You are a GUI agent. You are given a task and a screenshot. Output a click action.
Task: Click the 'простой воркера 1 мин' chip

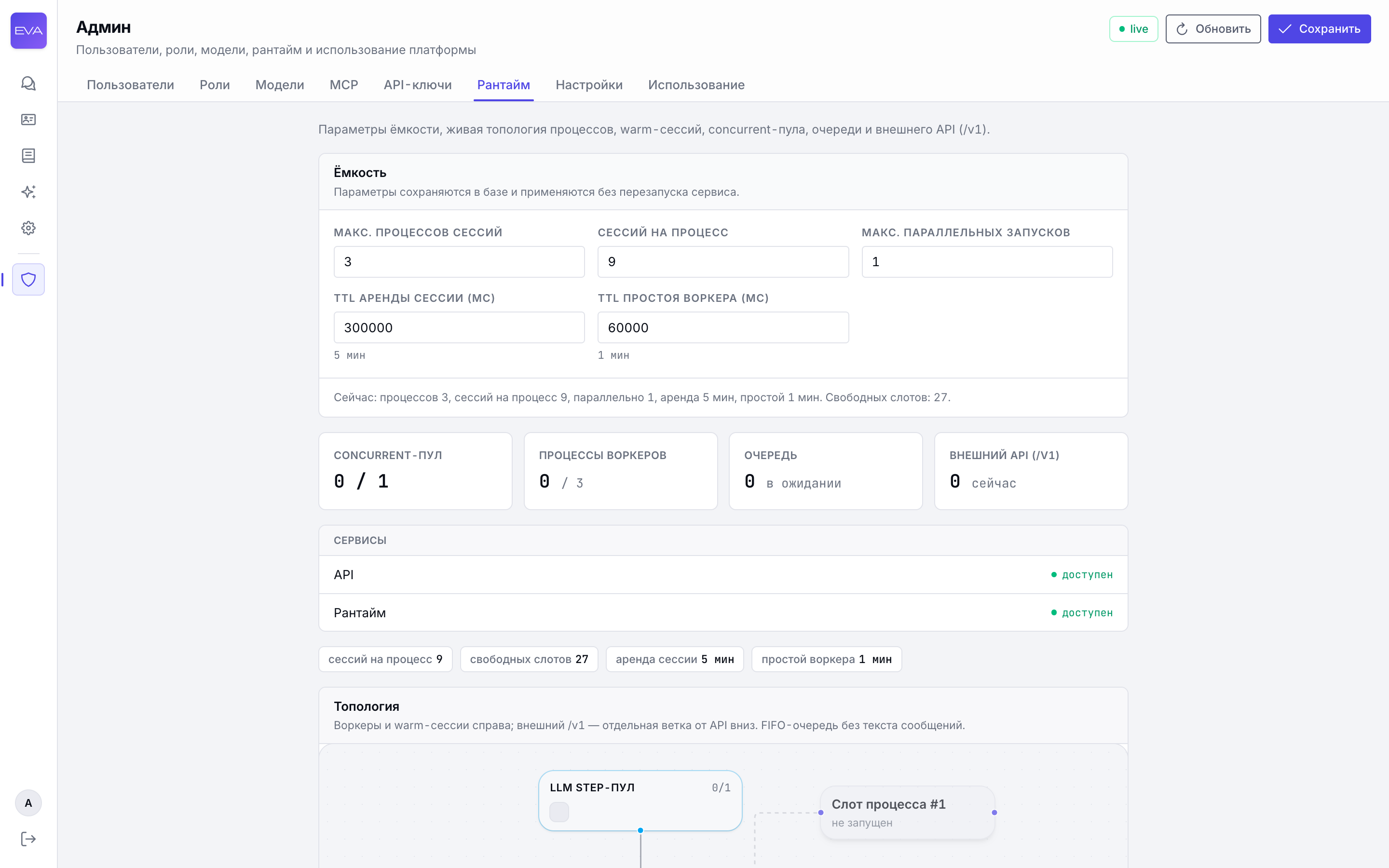coord(827,659)
